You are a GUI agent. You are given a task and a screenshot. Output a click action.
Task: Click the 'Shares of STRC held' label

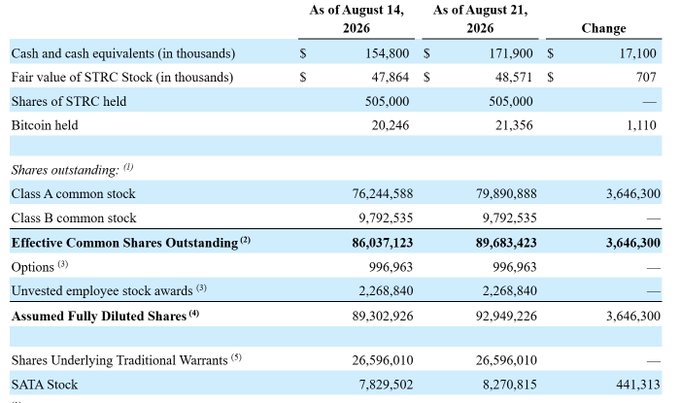coord(69,101)
